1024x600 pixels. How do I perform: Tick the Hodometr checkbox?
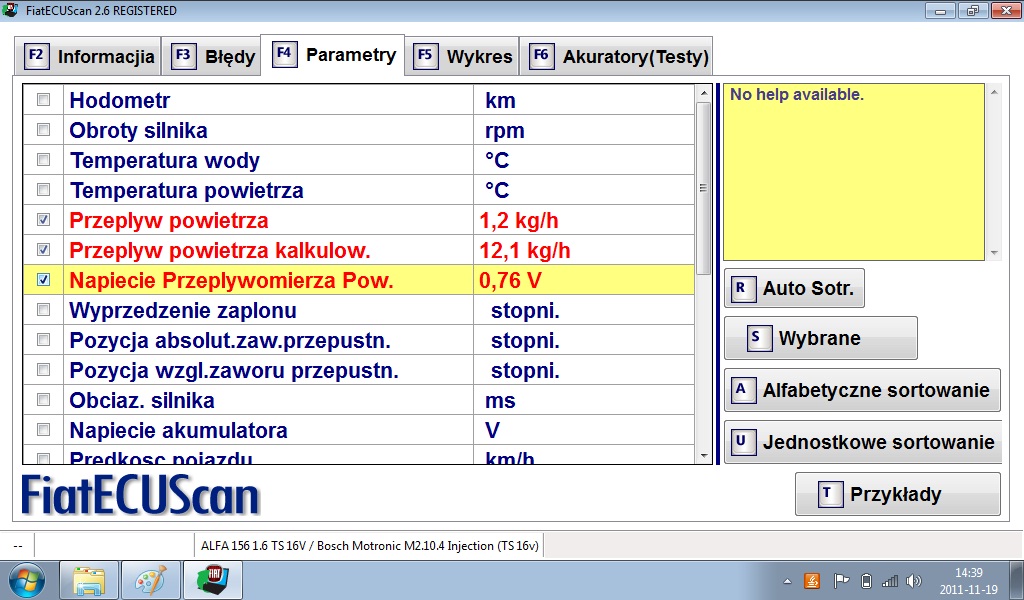coord(44,100)
